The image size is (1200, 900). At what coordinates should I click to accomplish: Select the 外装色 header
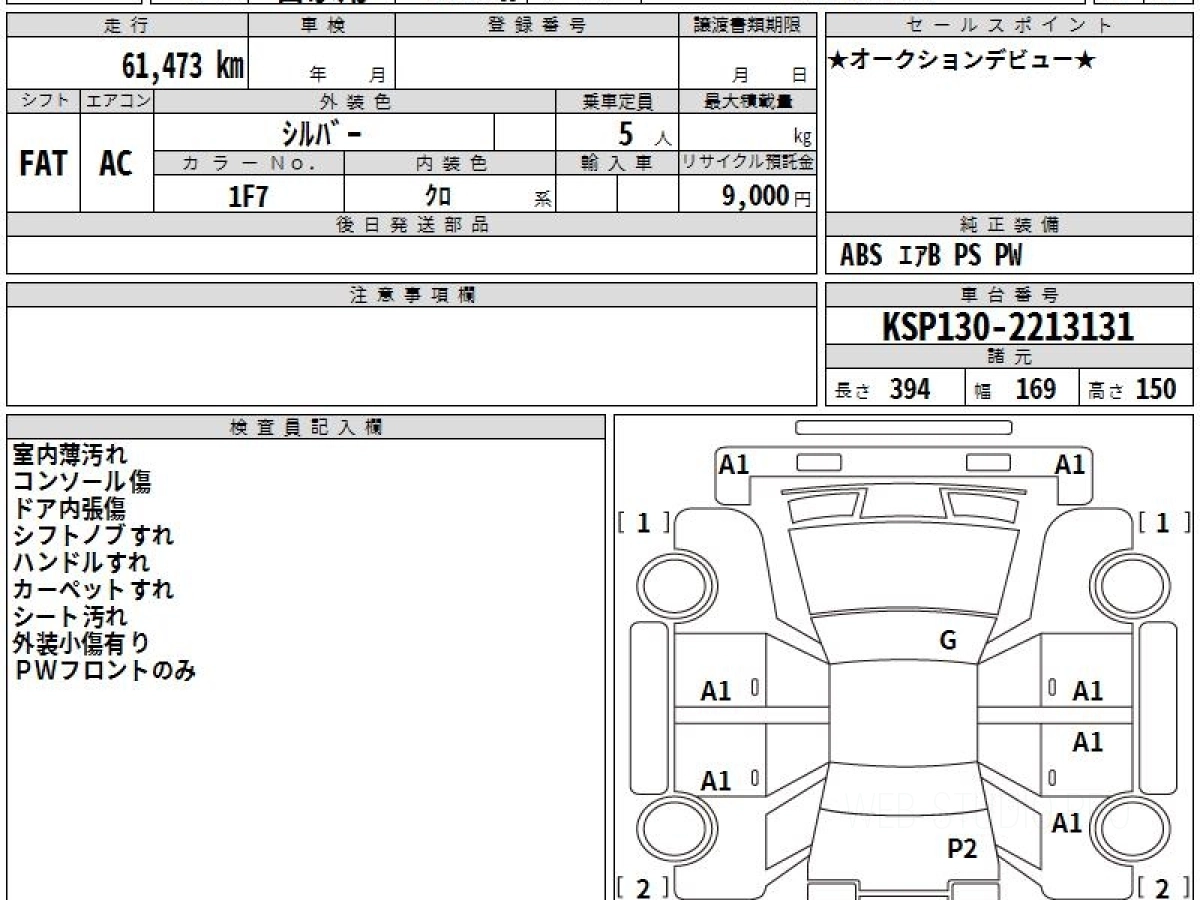(x=355, y=101)
